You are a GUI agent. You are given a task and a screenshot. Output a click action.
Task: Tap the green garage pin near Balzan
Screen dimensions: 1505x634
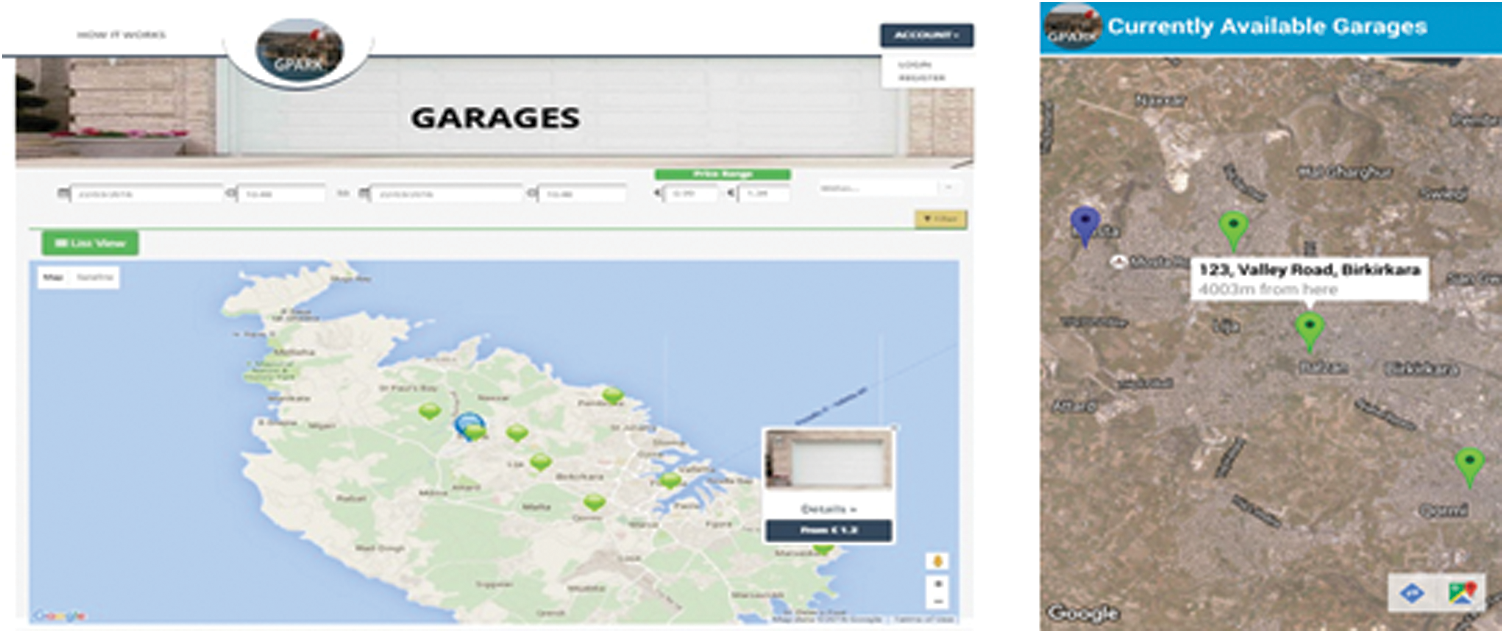[x=1308, y=329]
